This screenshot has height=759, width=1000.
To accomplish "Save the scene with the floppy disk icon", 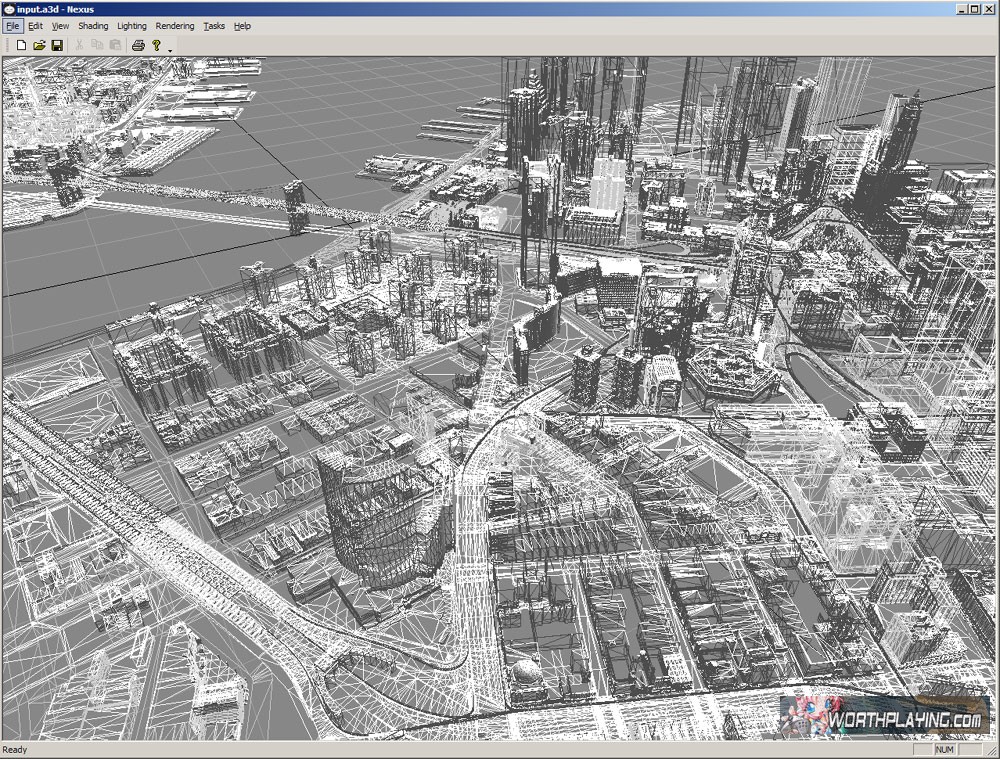I will point(57,45).
